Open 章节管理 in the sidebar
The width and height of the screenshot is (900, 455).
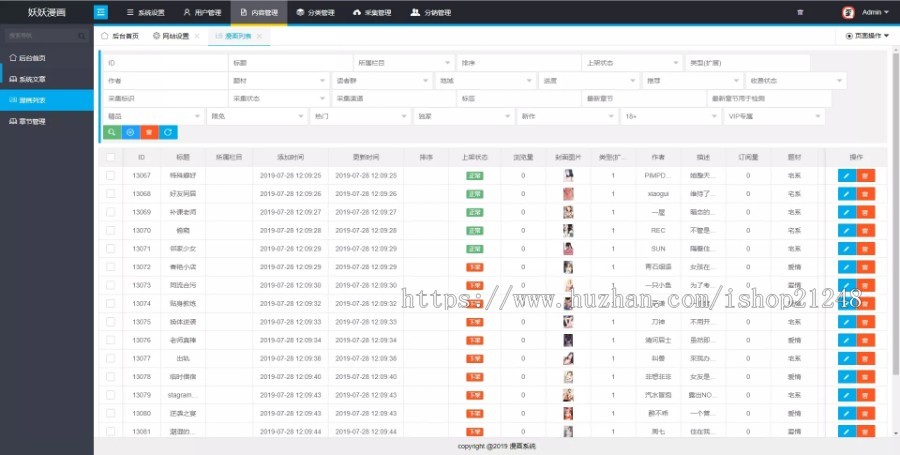[46, 121]
